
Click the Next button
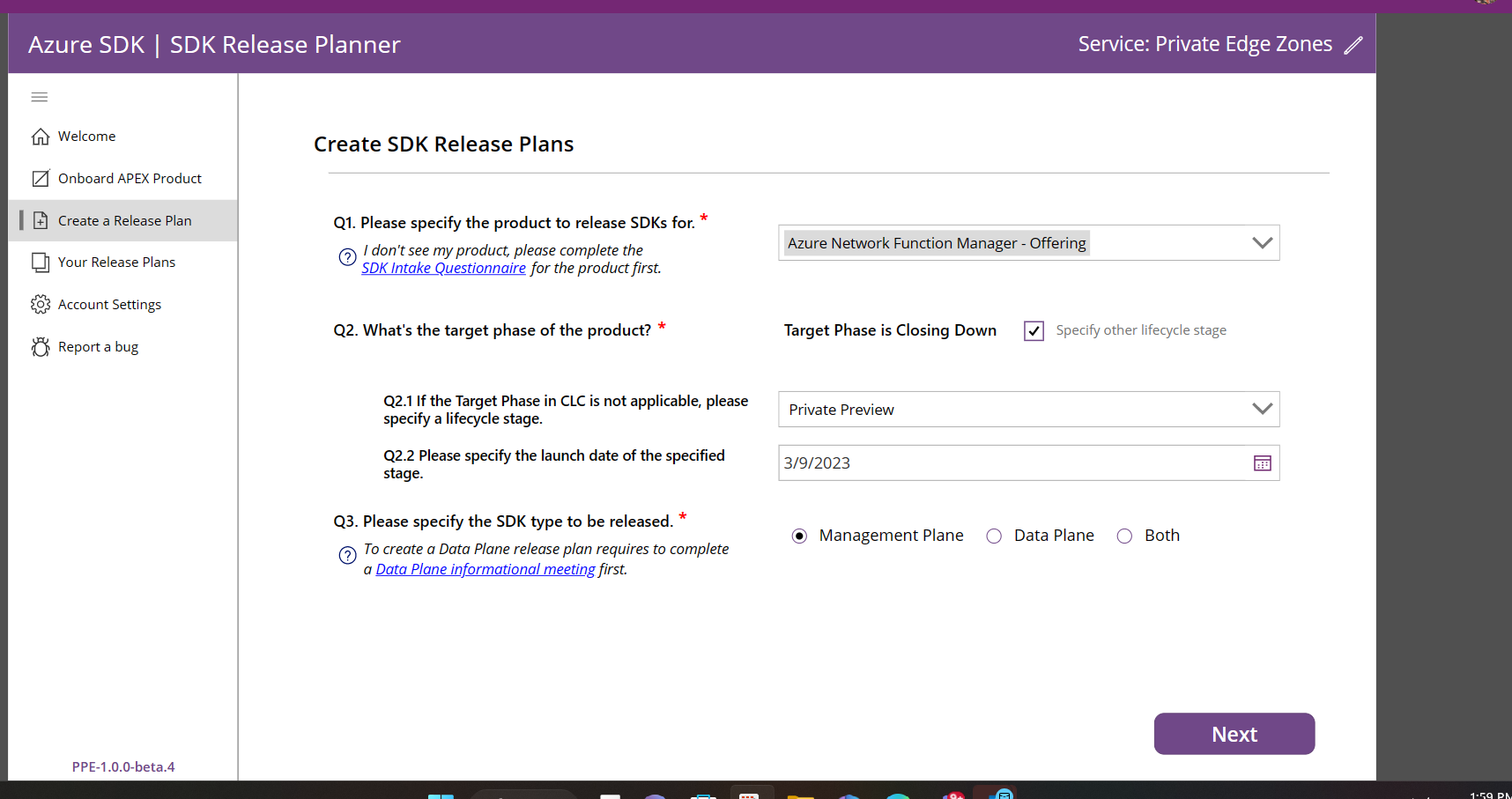pos(1234,733)
